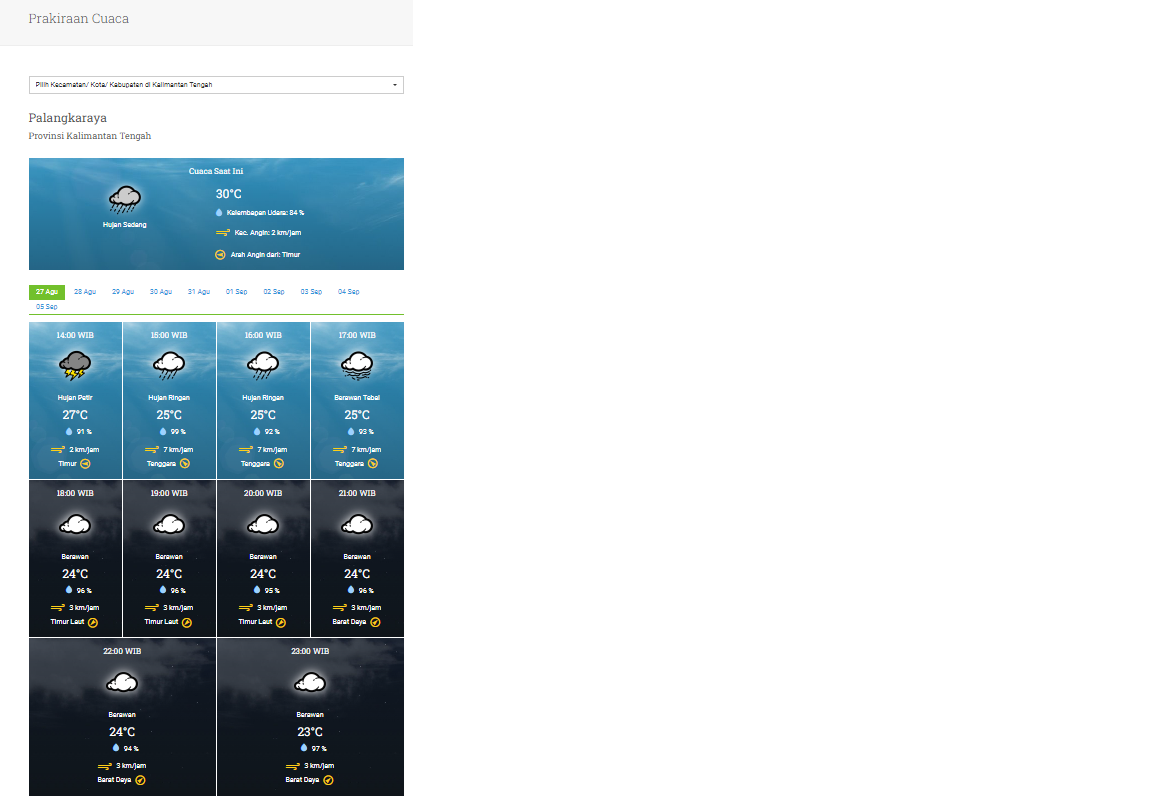Click the Tenggara compass icon at 17:00 WIB
This screenshot has height=802, width=1152.
click(x=373, y=464)
